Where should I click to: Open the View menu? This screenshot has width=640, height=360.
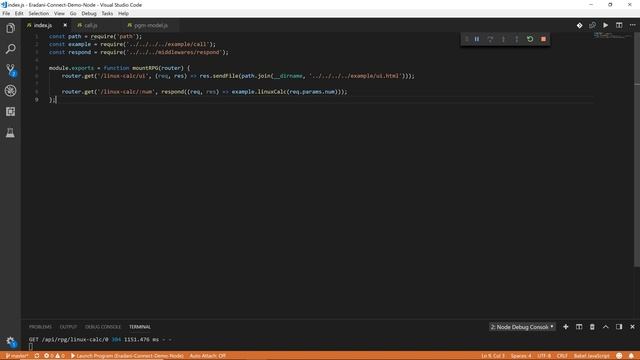[59, 13]
